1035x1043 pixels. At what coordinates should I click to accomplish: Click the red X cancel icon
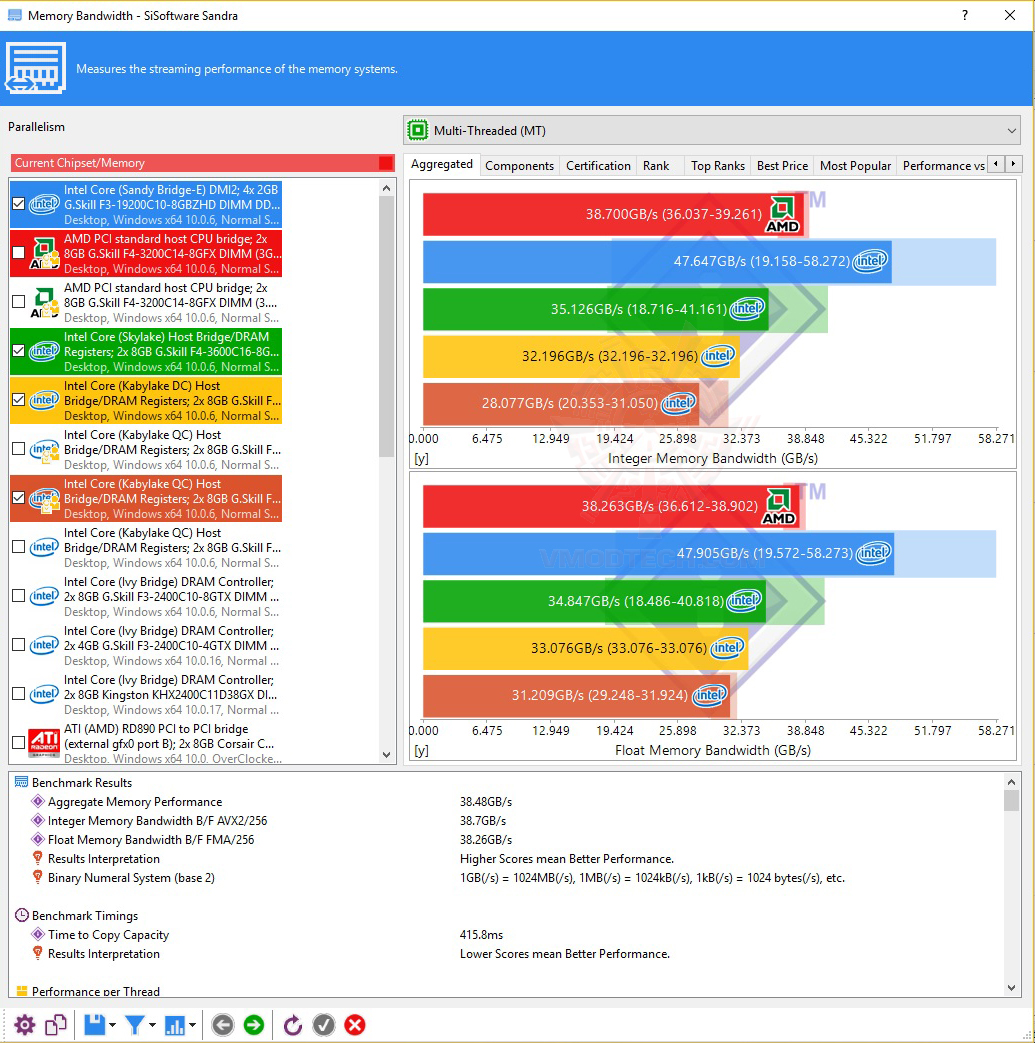tap(355, 1025)
